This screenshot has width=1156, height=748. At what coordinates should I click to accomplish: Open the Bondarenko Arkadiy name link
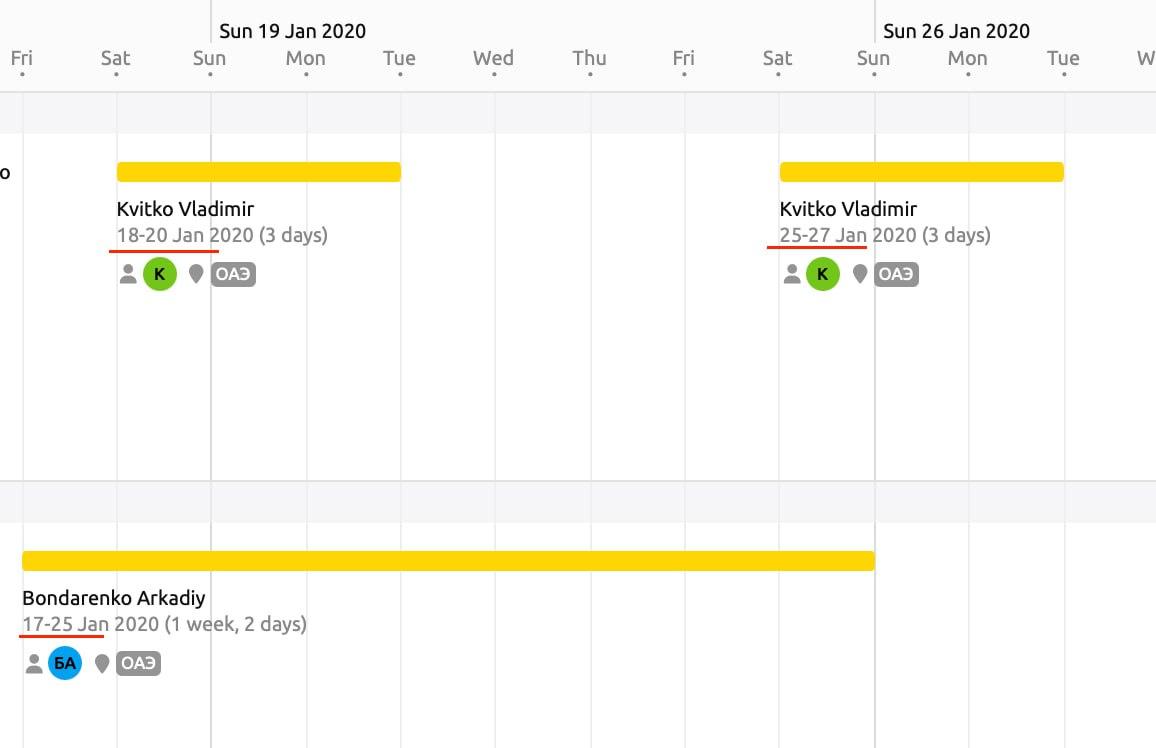114,598
